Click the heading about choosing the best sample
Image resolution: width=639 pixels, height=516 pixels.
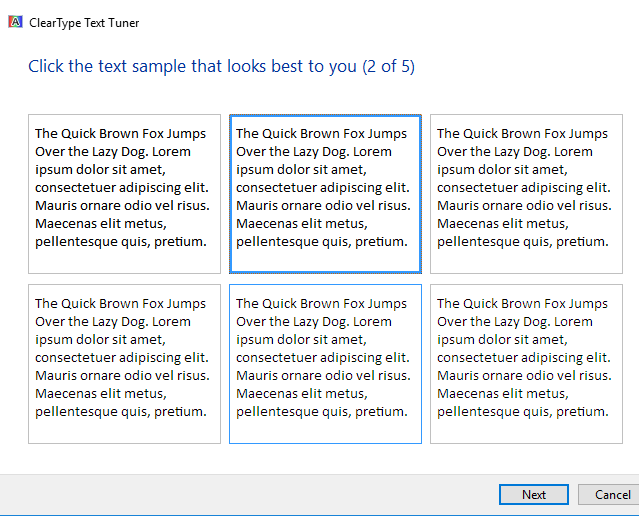tap(192, 67)
